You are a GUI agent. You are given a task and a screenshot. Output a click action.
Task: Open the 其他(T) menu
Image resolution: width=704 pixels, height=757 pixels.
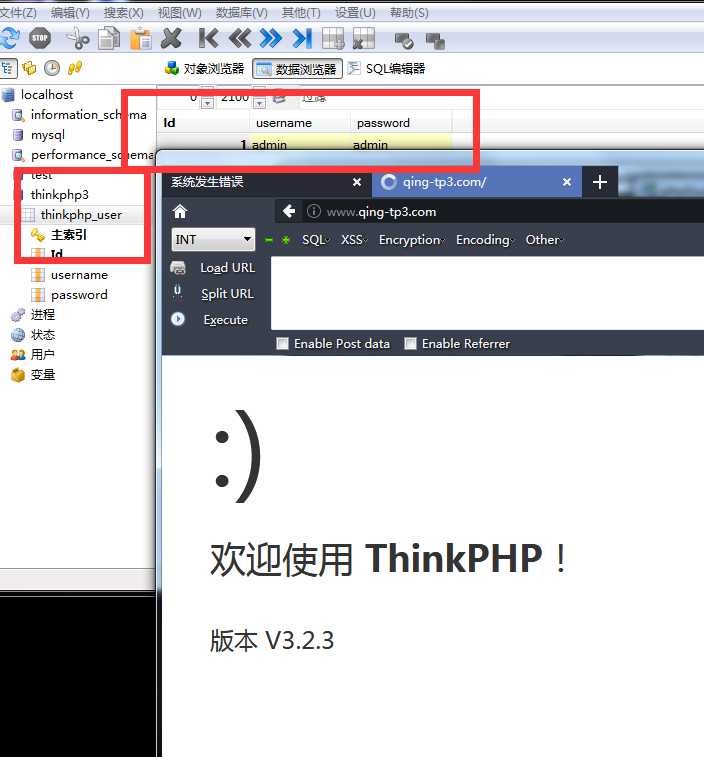pos(301,13)
